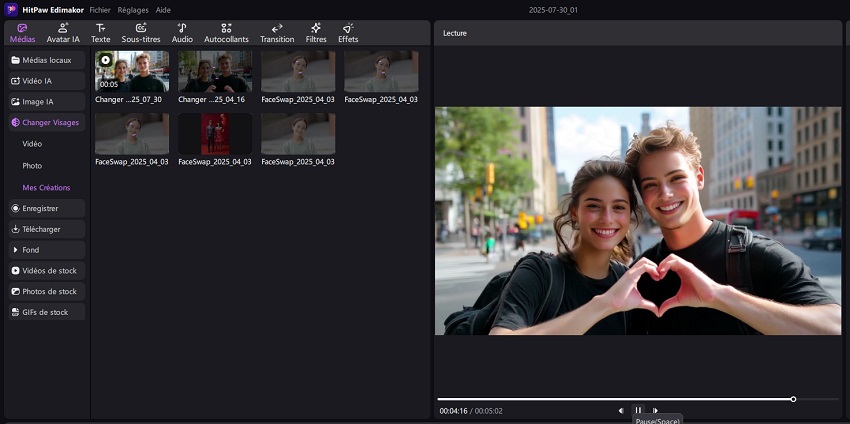Screen dimensions: 850x424
Task: Open Médias locaux in sidebar
Action: click(x=45, y=60)
